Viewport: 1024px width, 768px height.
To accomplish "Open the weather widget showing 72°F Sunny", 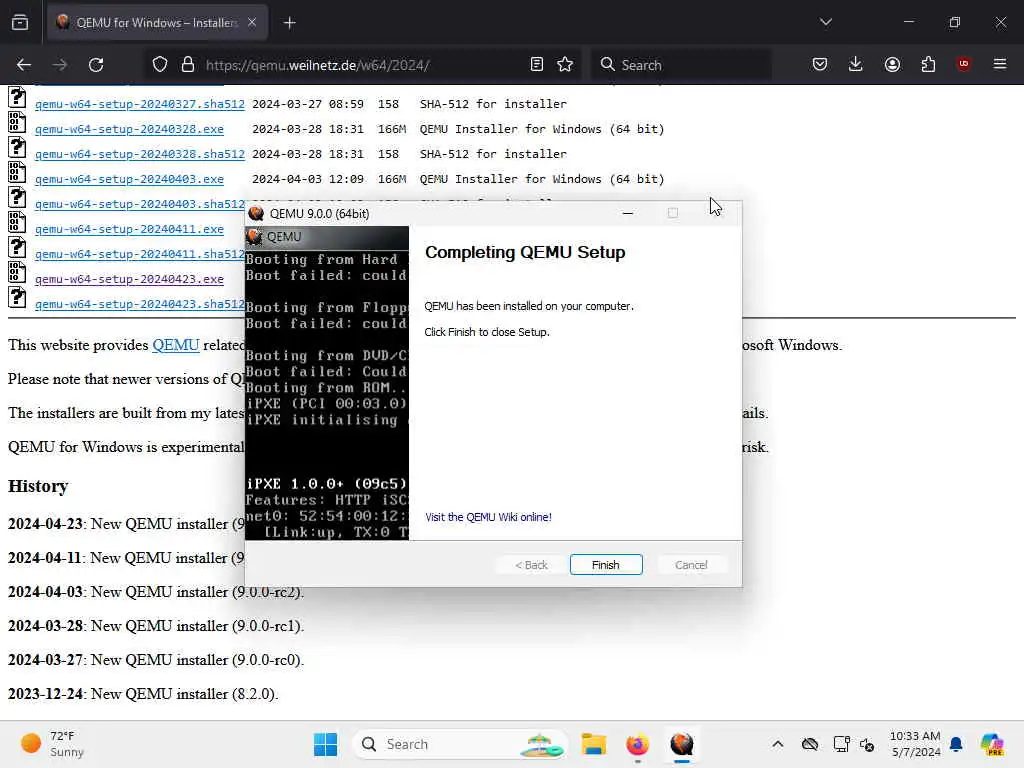I will tap(54, 744).
